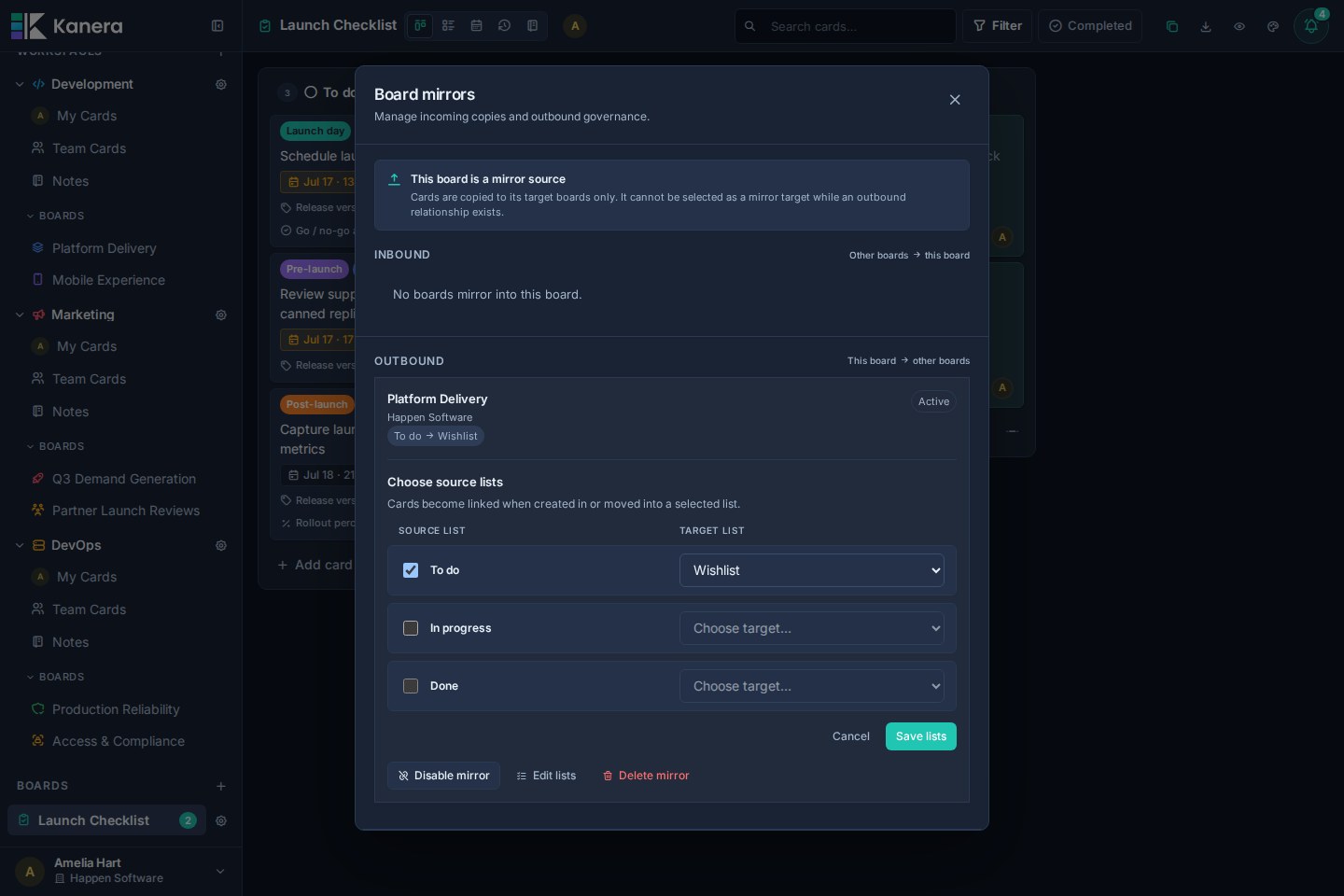
Task: Open My Cards under DevOps
Action: point(87,577)
